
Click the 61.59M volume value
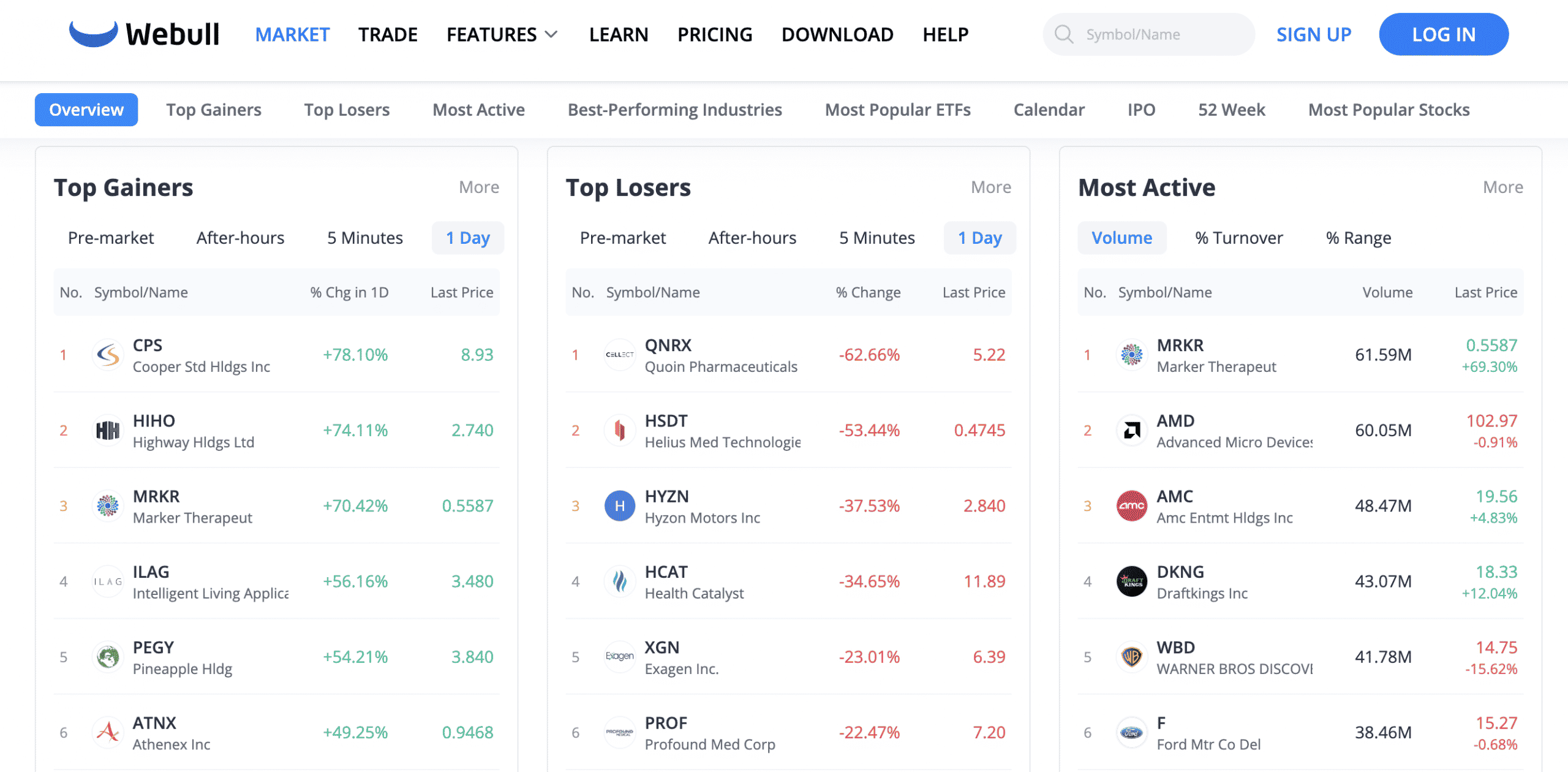(x=1383, y=355)
